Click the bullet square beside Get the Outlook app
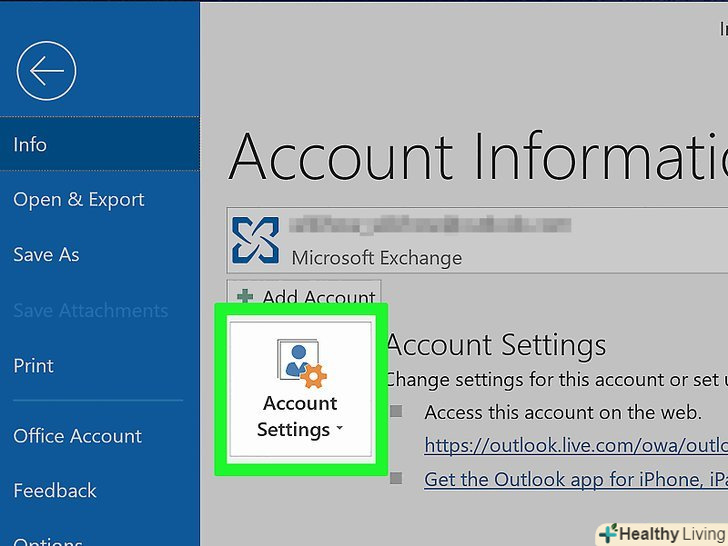728x546 pixels. [396, 479]
